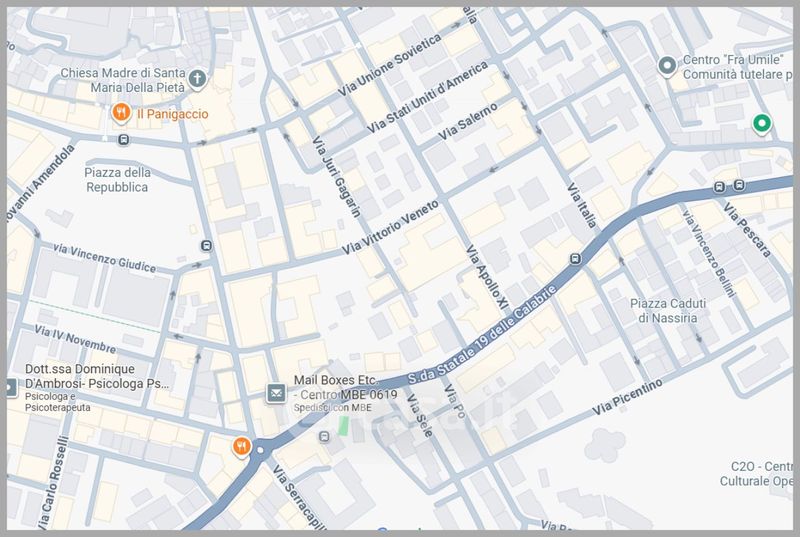
Task: Click the Il Panigaccio restaurant pin
Action: tap(121, 113)
